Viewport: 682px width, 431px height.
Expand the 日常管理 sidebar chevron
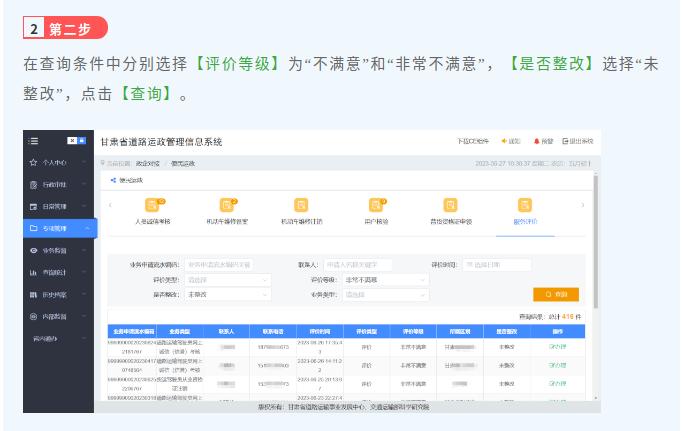pyautogui.click(x=84, y=207)
